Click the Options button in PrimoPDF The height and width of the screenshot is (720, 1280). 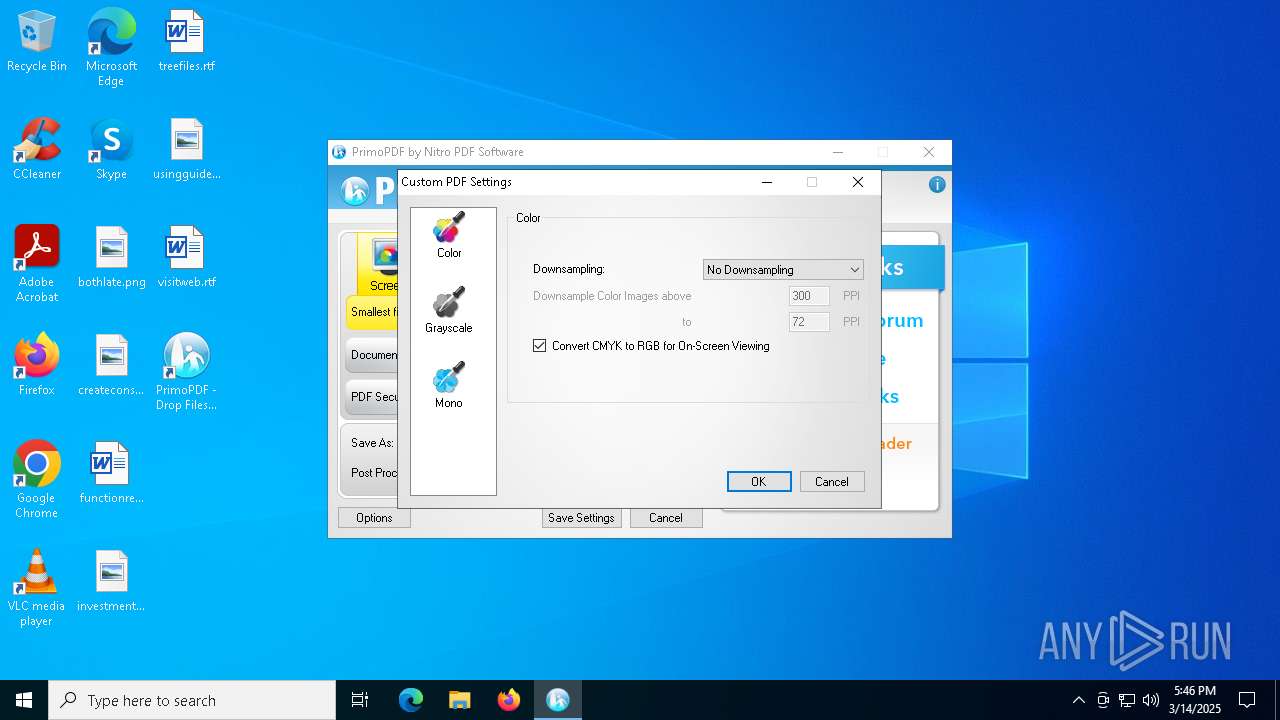(374, 518)
